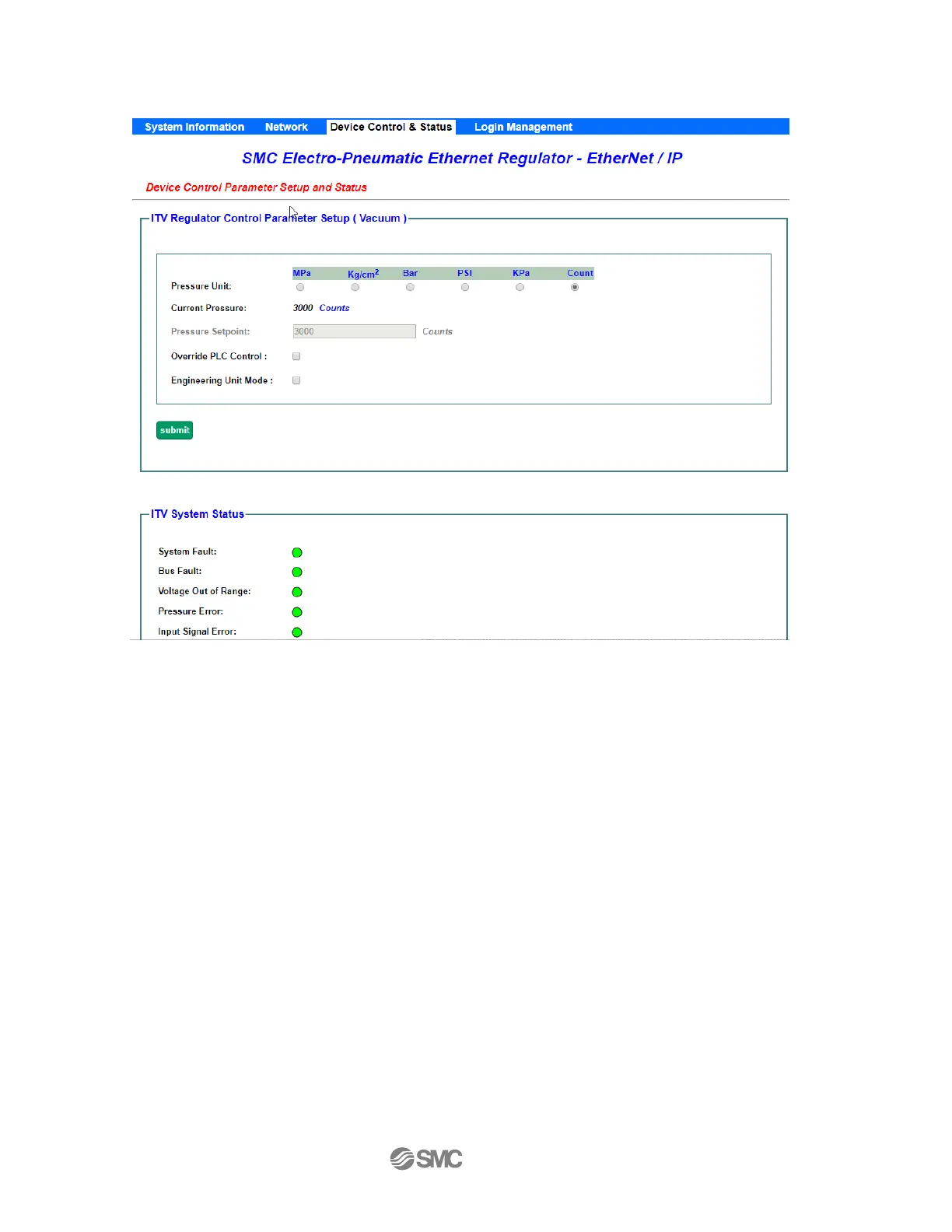Click the Bus Fault green status indicator
Screen dimensions: 952x1232
297,572
